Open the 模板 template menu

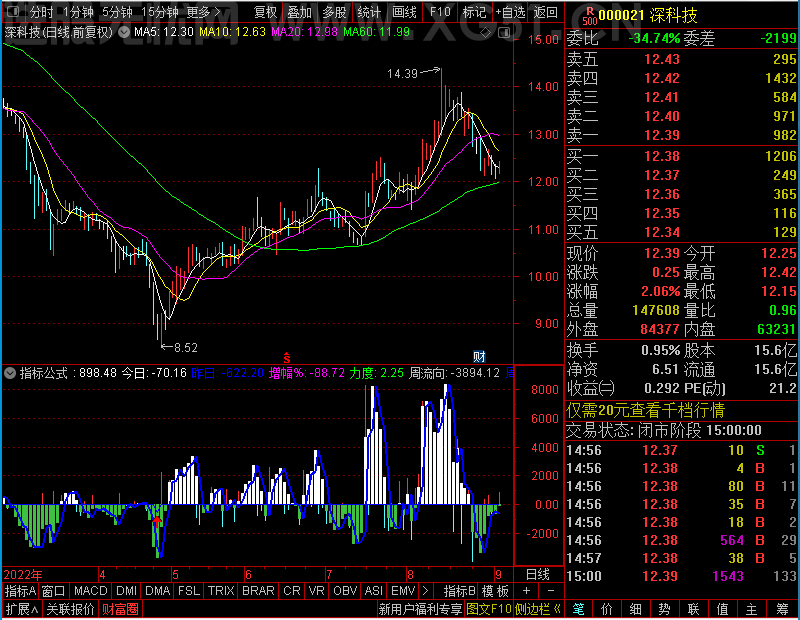click(495, 591)
